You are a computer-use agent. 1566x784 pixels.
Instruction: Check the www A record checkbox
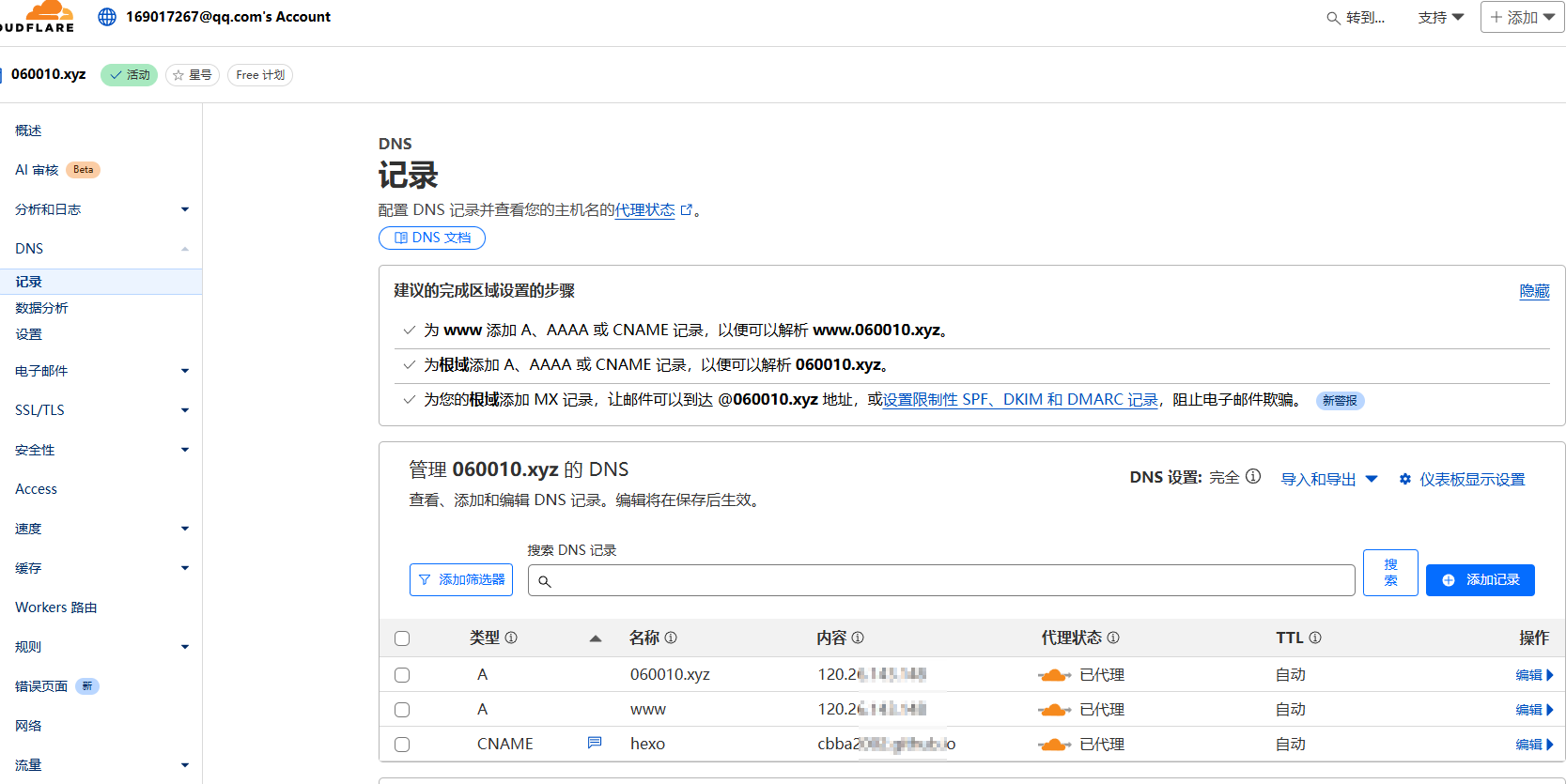[402, 710]
